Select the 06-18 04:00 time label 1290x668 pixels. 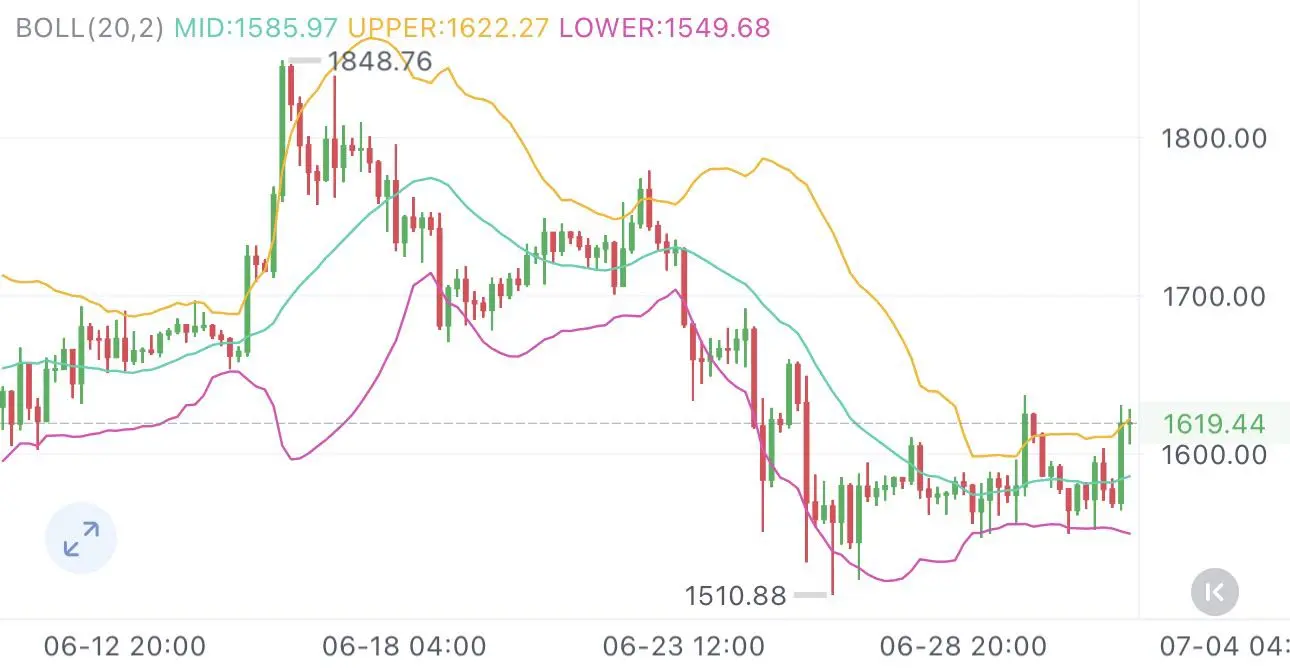[x=405, y=647]
